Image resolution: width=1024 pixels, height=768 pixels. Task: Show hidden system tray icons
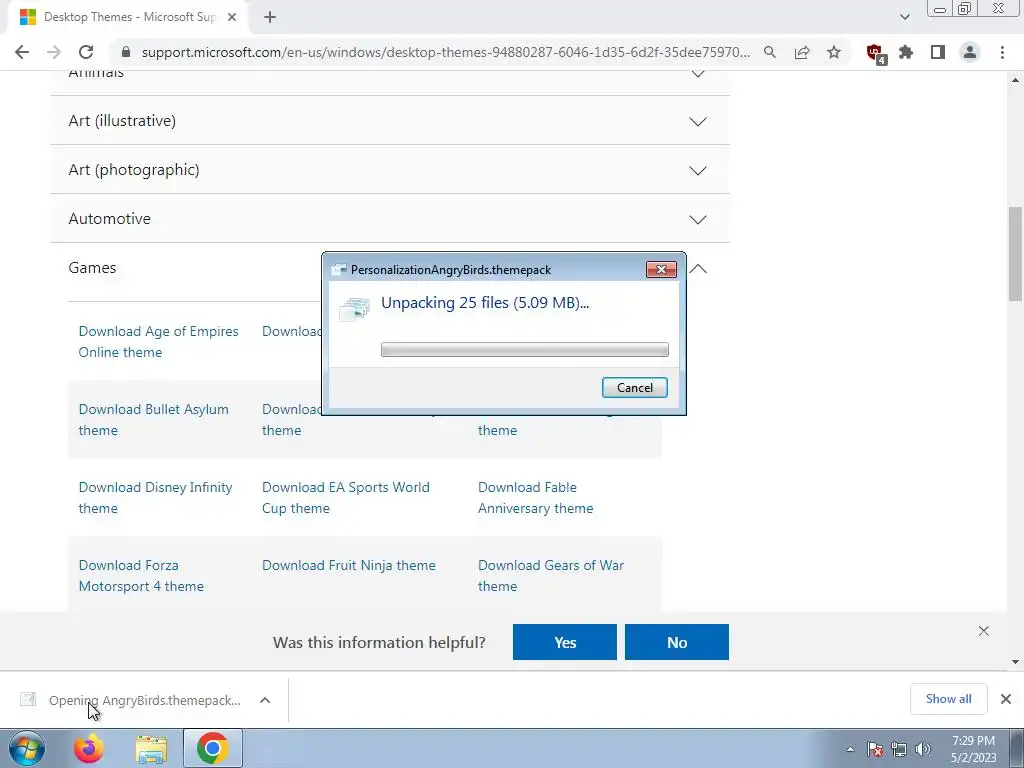coord(850,749)
